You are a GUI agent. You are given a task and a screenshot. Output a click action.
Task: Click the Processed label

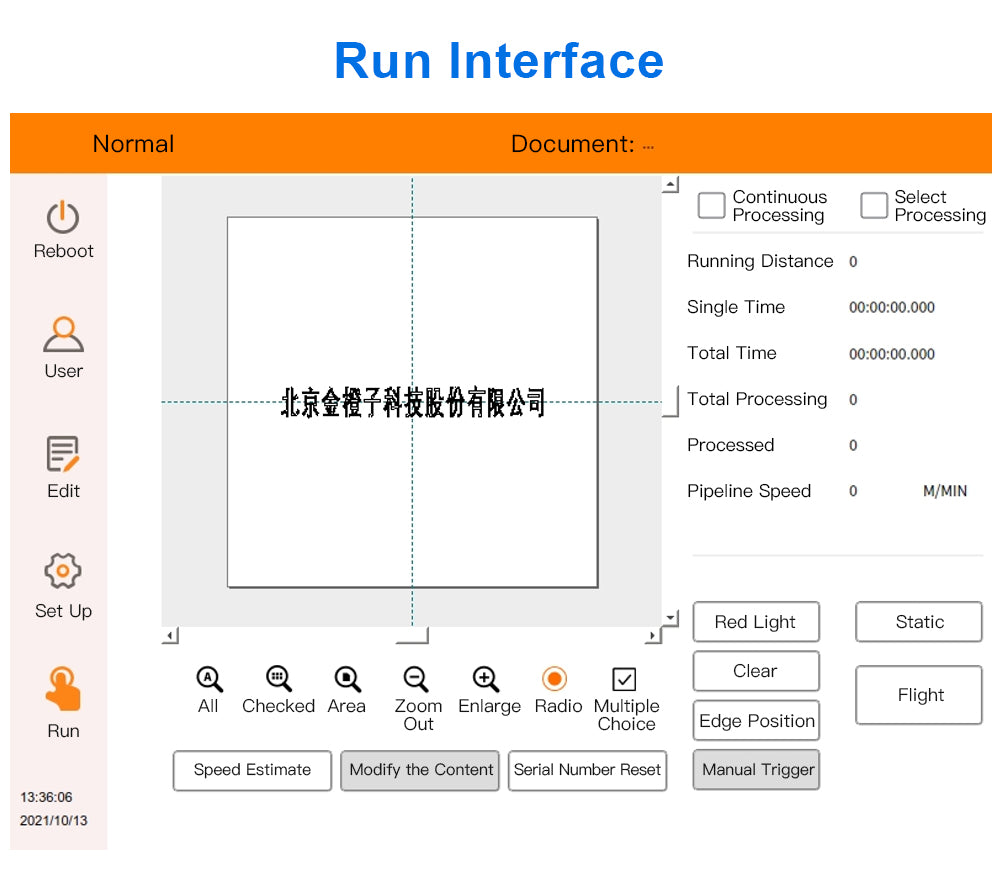(731, 445)
